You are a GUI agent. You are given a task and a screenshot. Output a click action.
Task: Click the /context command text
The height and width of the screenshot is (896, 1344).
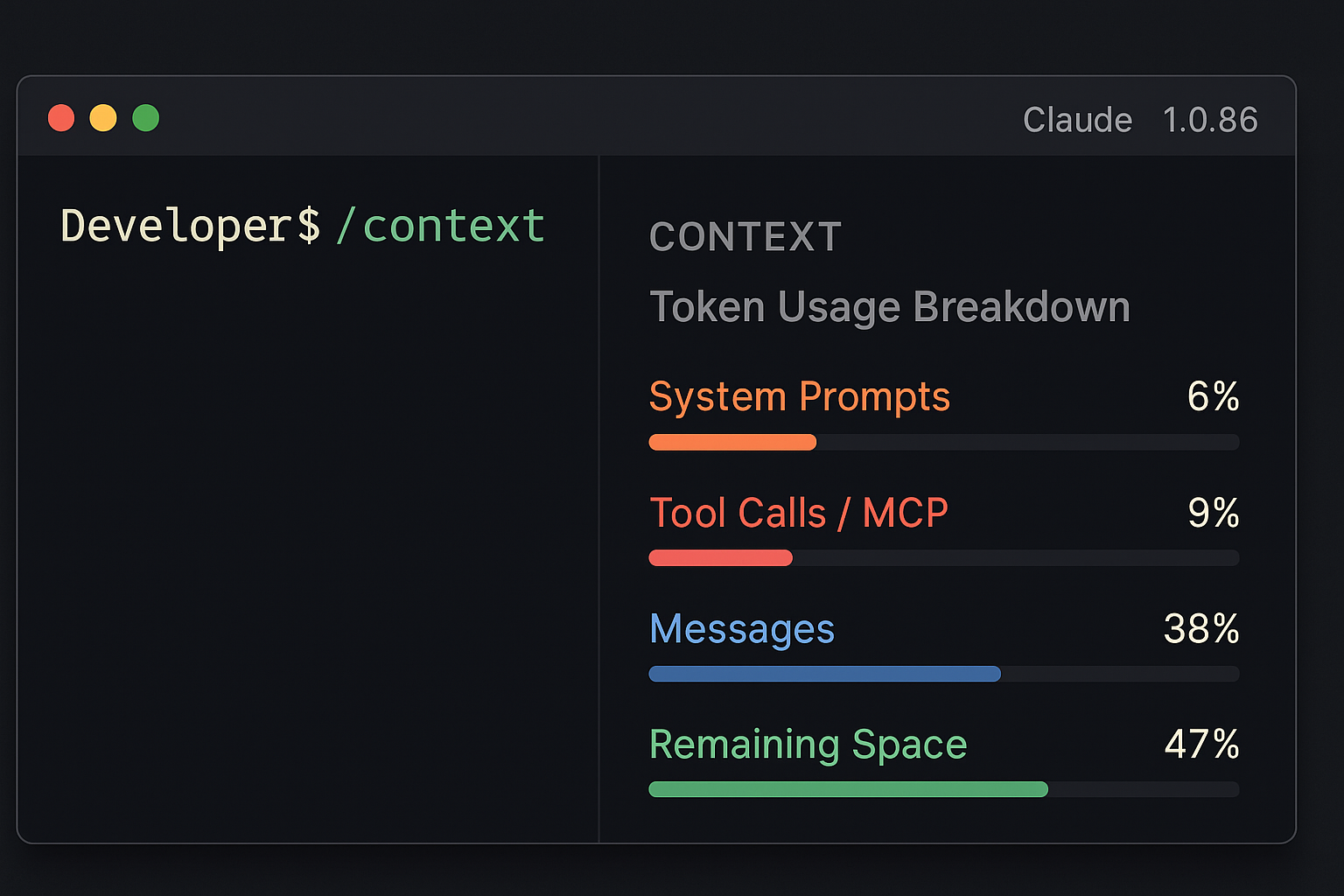point(440,226)
